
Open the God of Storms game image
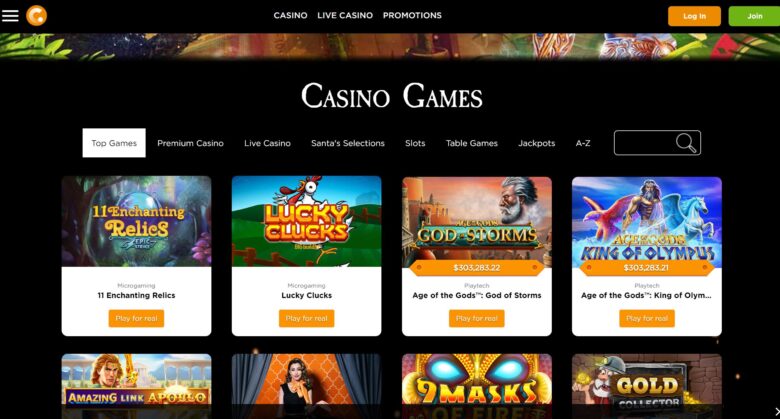(x=477, y=221)
